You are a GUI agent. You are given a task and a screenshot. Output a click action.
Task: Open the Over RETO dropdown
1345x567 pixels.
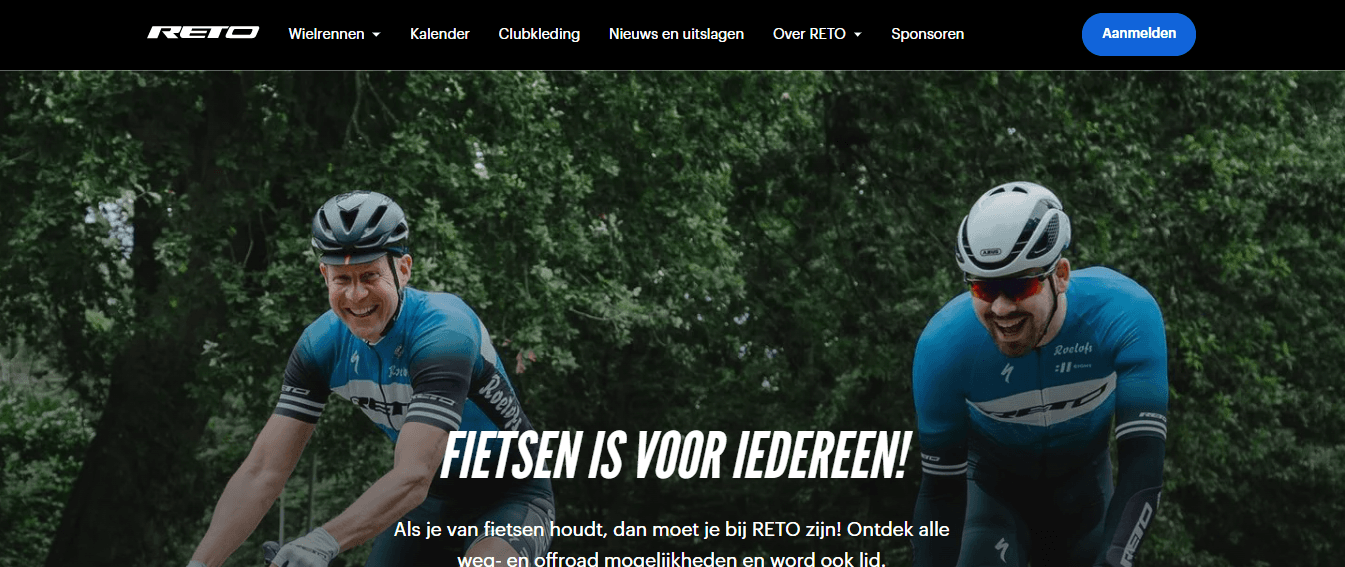pos(817,34)
